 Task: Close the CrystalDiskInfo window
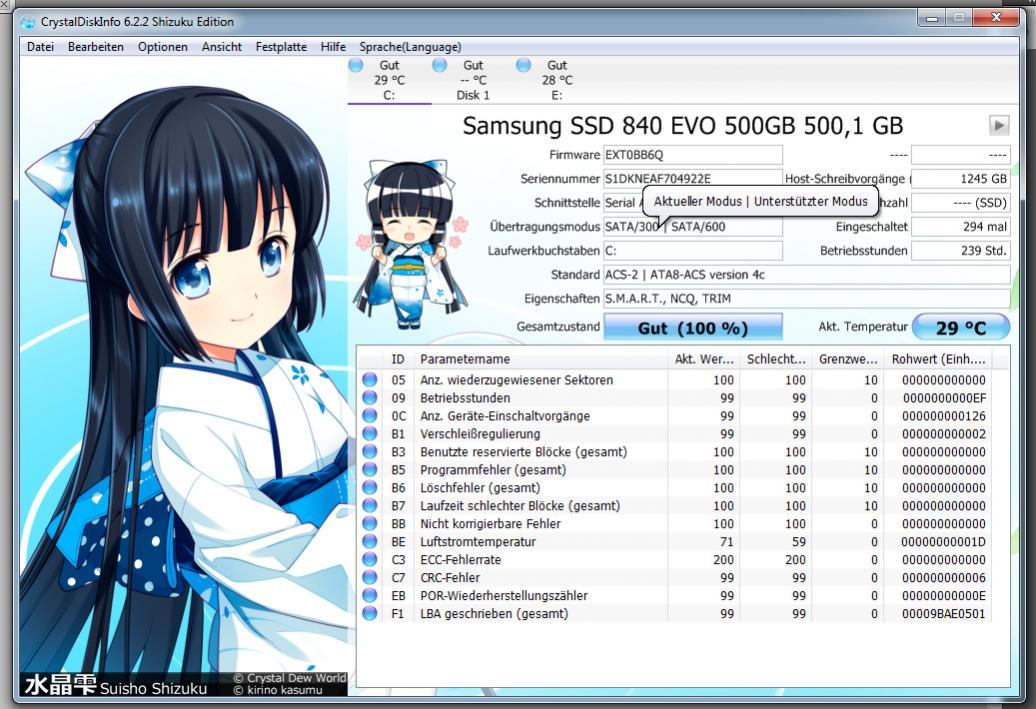(x=997, y=19)
